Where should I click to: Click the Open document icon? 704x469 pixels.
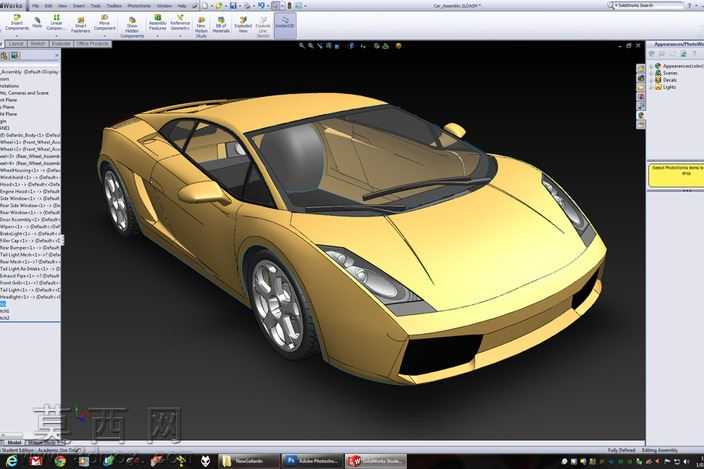pyautogui.click(x=219, y=6)
